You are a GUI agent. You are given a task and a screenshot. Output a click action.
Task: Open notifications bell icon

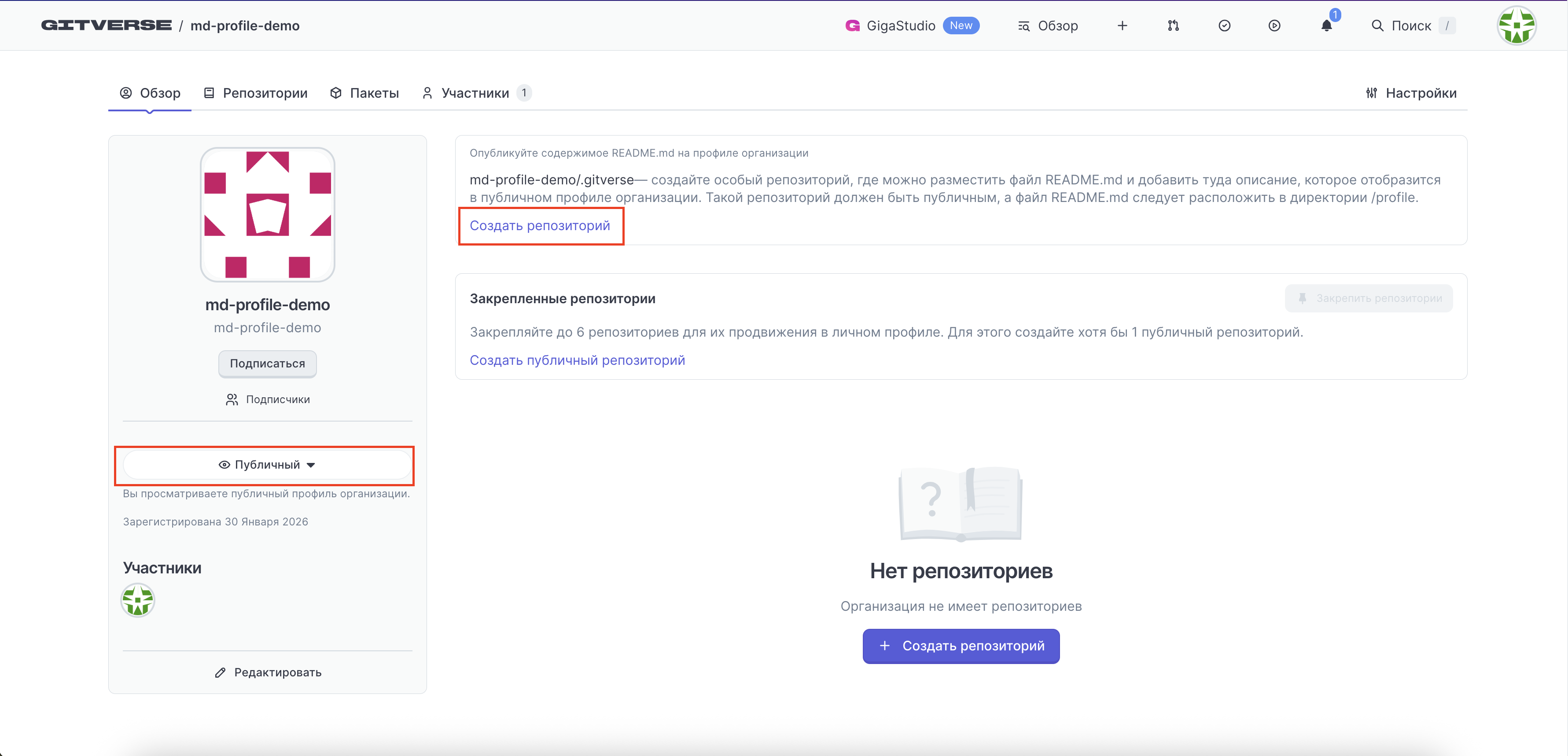[1326, 26]
